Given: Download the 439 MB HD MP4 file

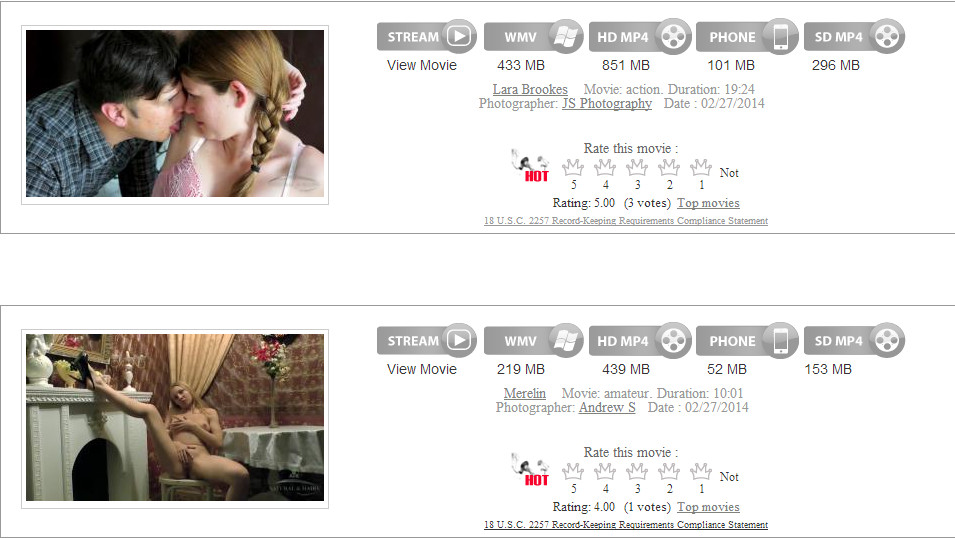Looking at the screenshot, I should tap(640, 341).
